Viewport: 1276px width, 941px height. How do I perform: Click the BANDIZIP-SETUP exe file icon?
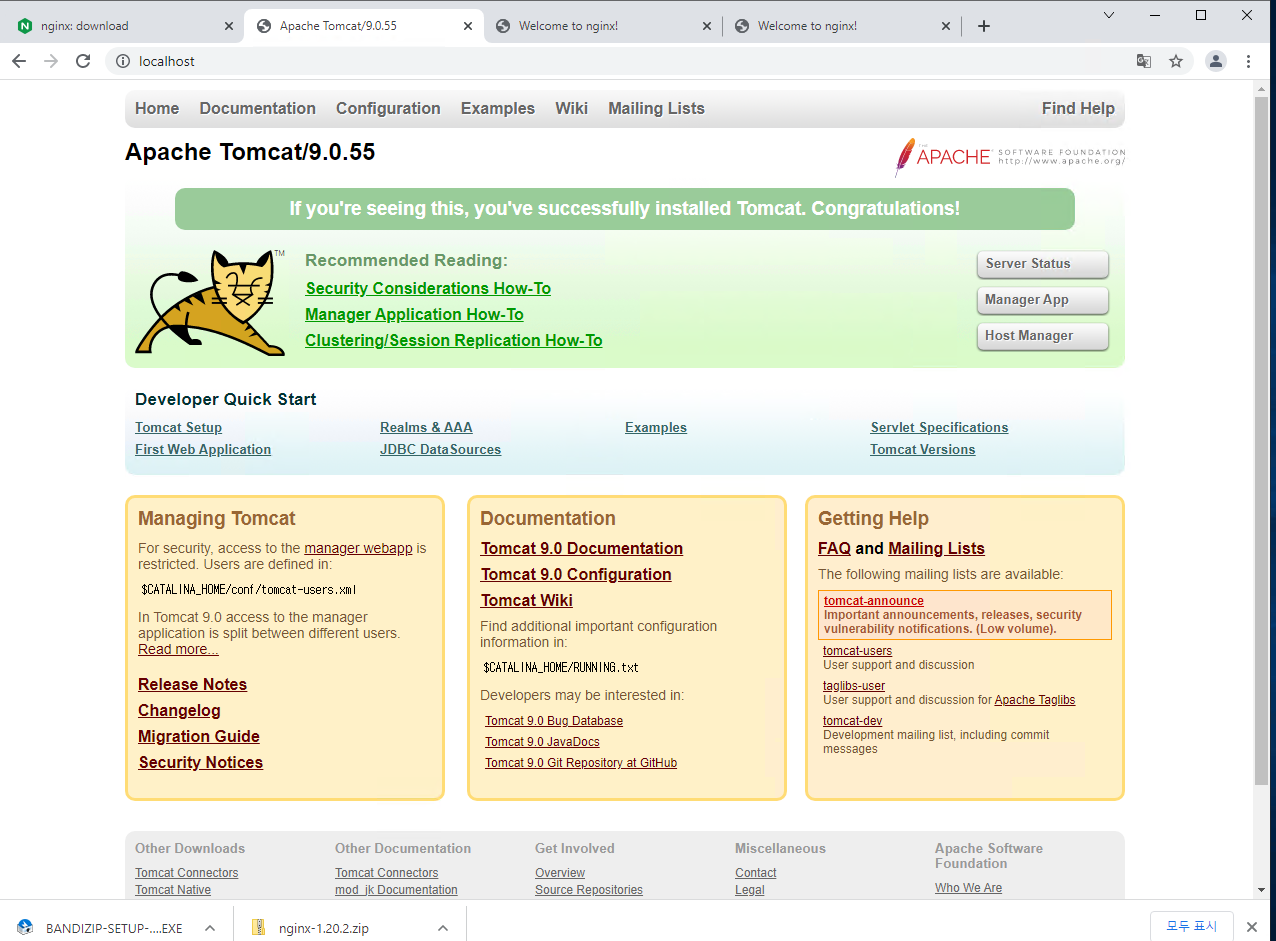click(x=25, y=927)
